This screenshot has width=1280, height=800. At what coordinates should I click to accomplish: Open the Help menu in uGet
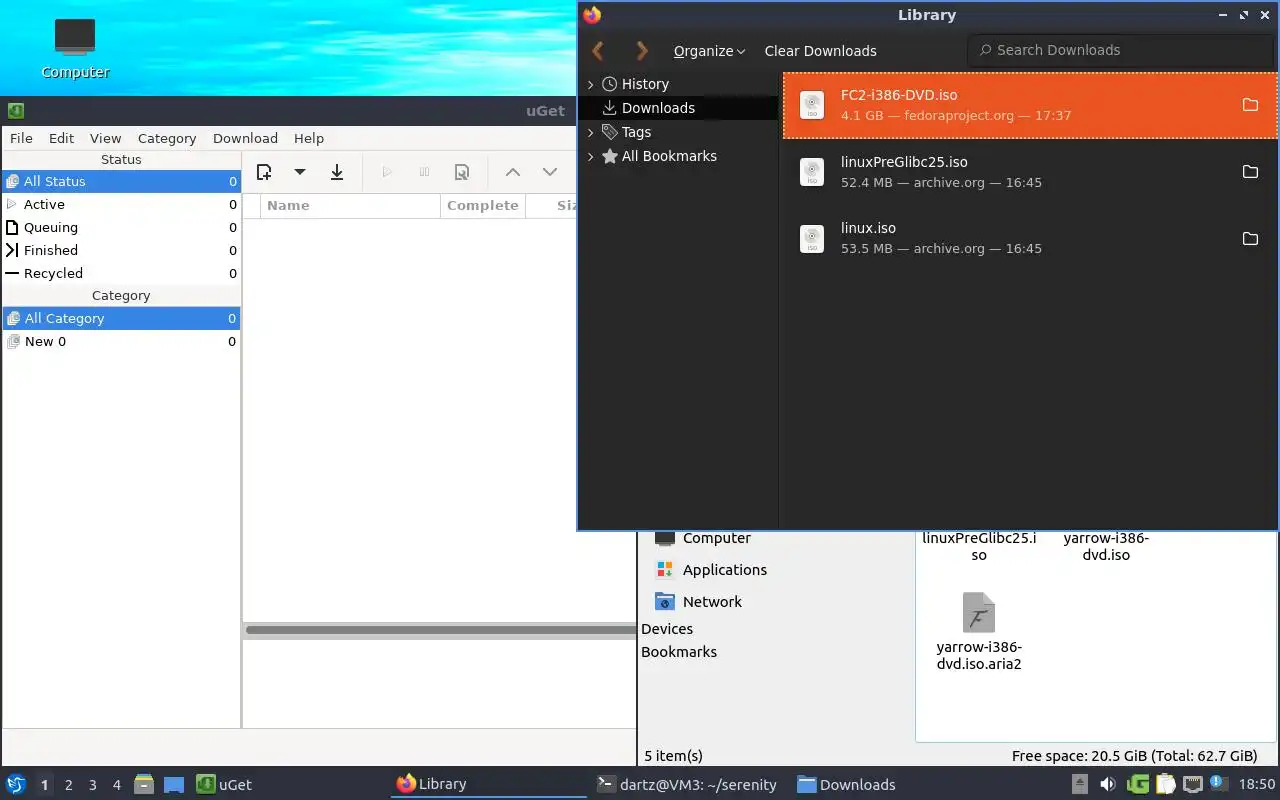309,138
